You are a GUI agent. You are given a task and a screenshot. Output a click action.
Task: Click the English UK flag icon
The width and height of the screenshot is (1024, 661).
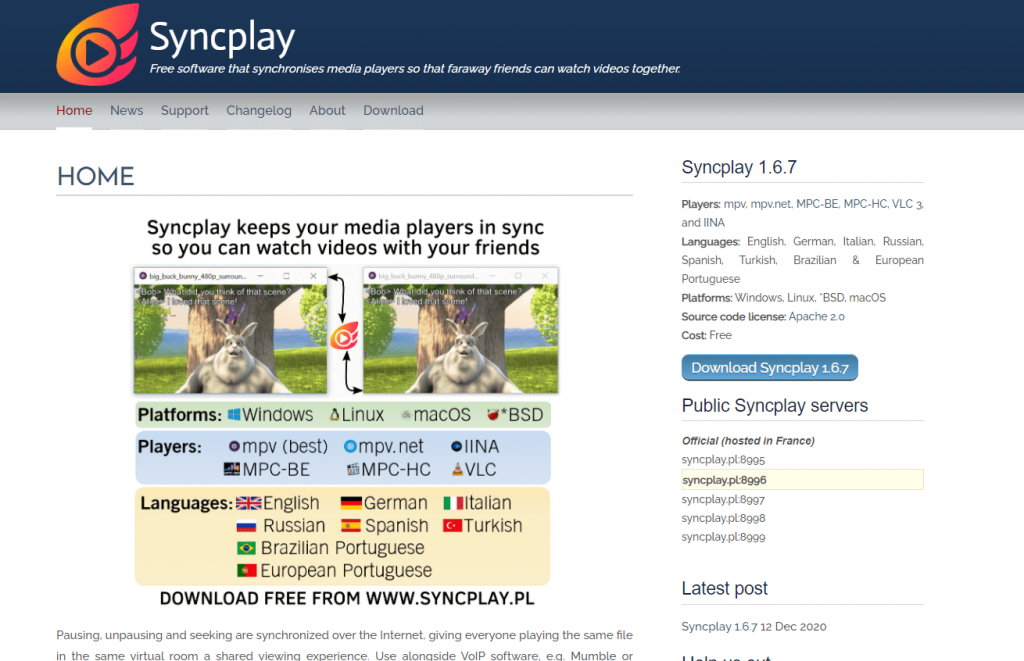point(248,503)
